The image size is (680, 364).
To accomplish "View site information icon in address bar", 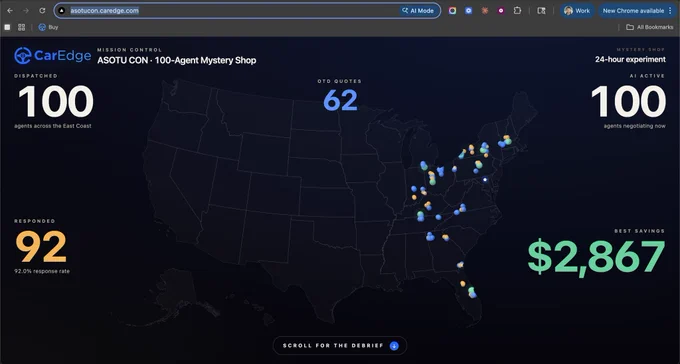I will tap(62, 10).
